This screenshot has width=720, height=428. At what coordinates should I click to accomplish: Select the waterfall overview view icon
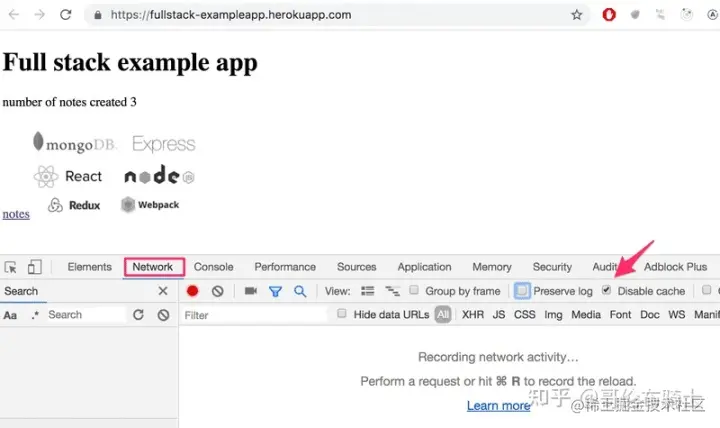coord(392,291)
